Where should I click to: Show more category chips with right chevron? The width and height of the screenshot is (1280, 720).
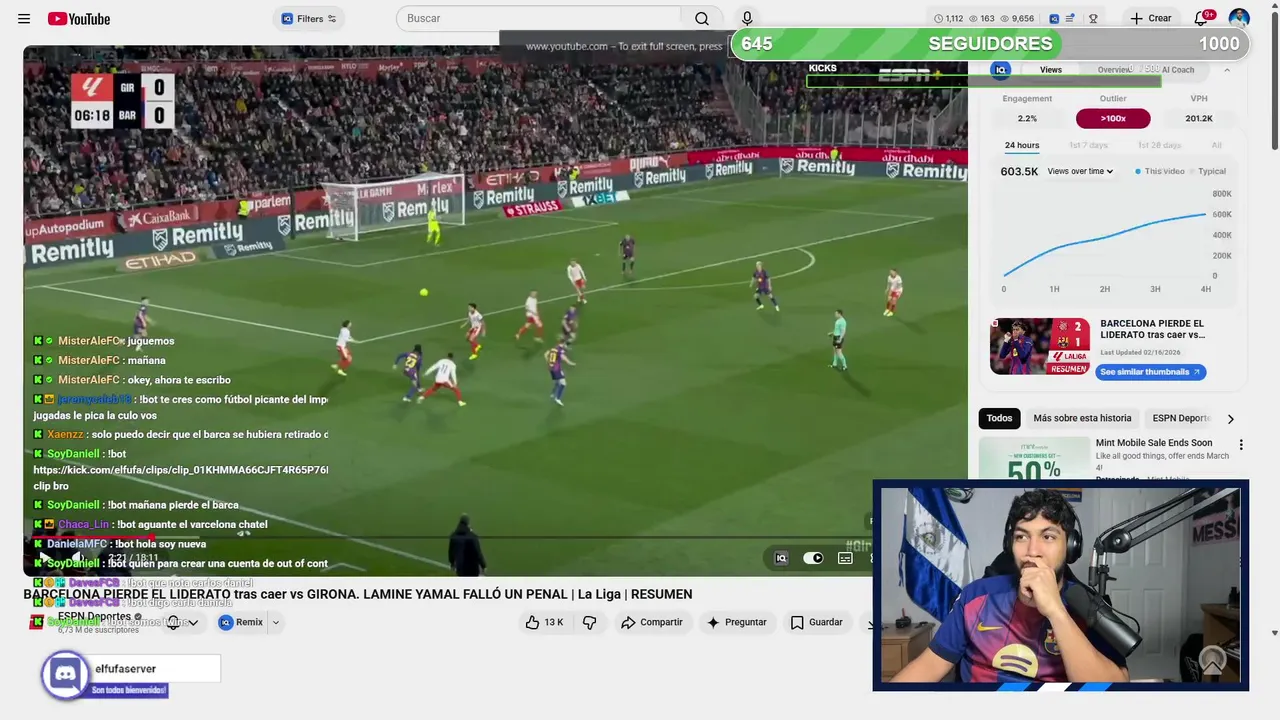[1231, 419]
